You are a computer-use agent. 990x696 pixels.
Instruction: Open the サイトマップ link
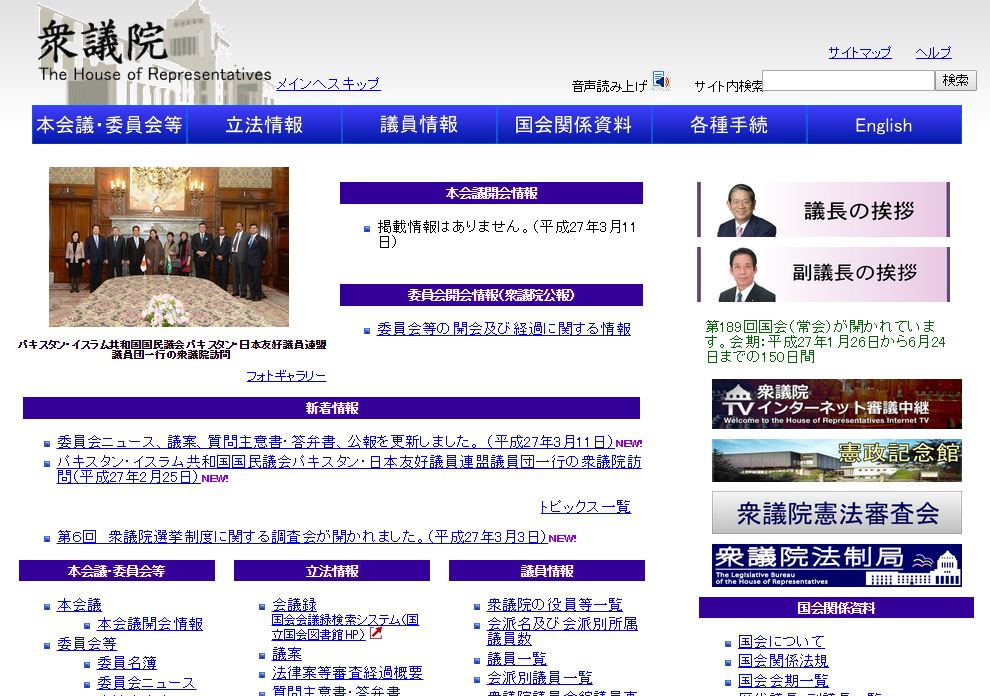pos(859,52)
